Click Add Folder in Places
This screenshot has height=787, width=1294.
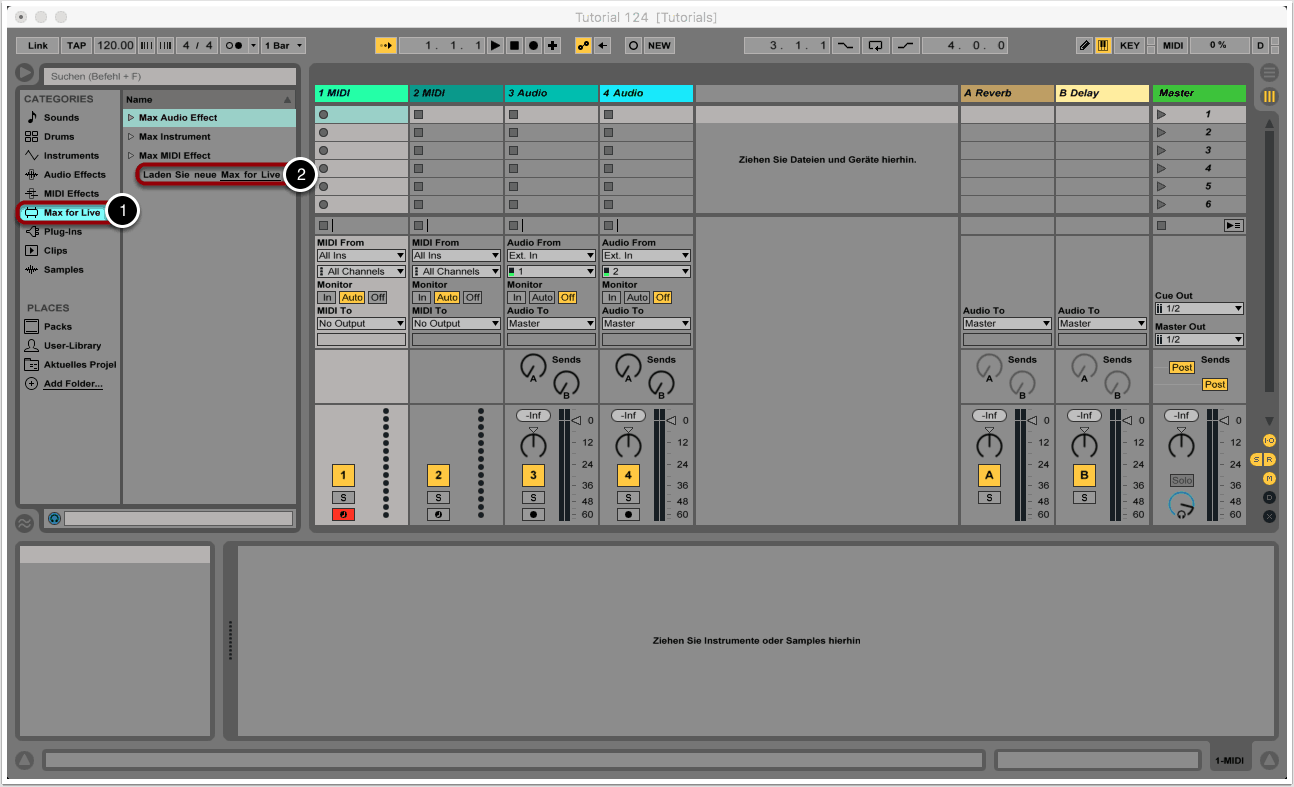(72, 384)
